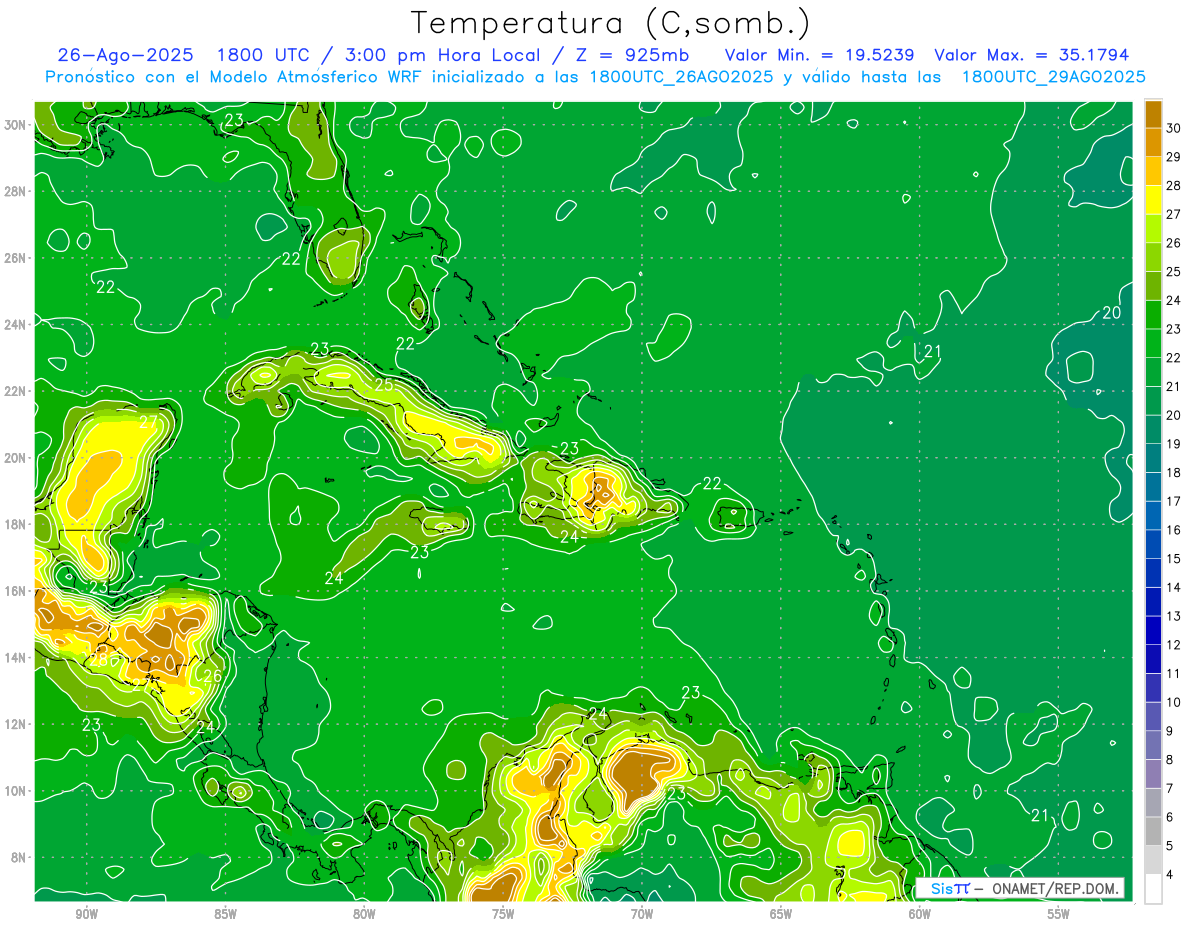Click the legend swatch between 29 and 30
Viewport: 1200px width, 927px height.
coord(1153,143)
